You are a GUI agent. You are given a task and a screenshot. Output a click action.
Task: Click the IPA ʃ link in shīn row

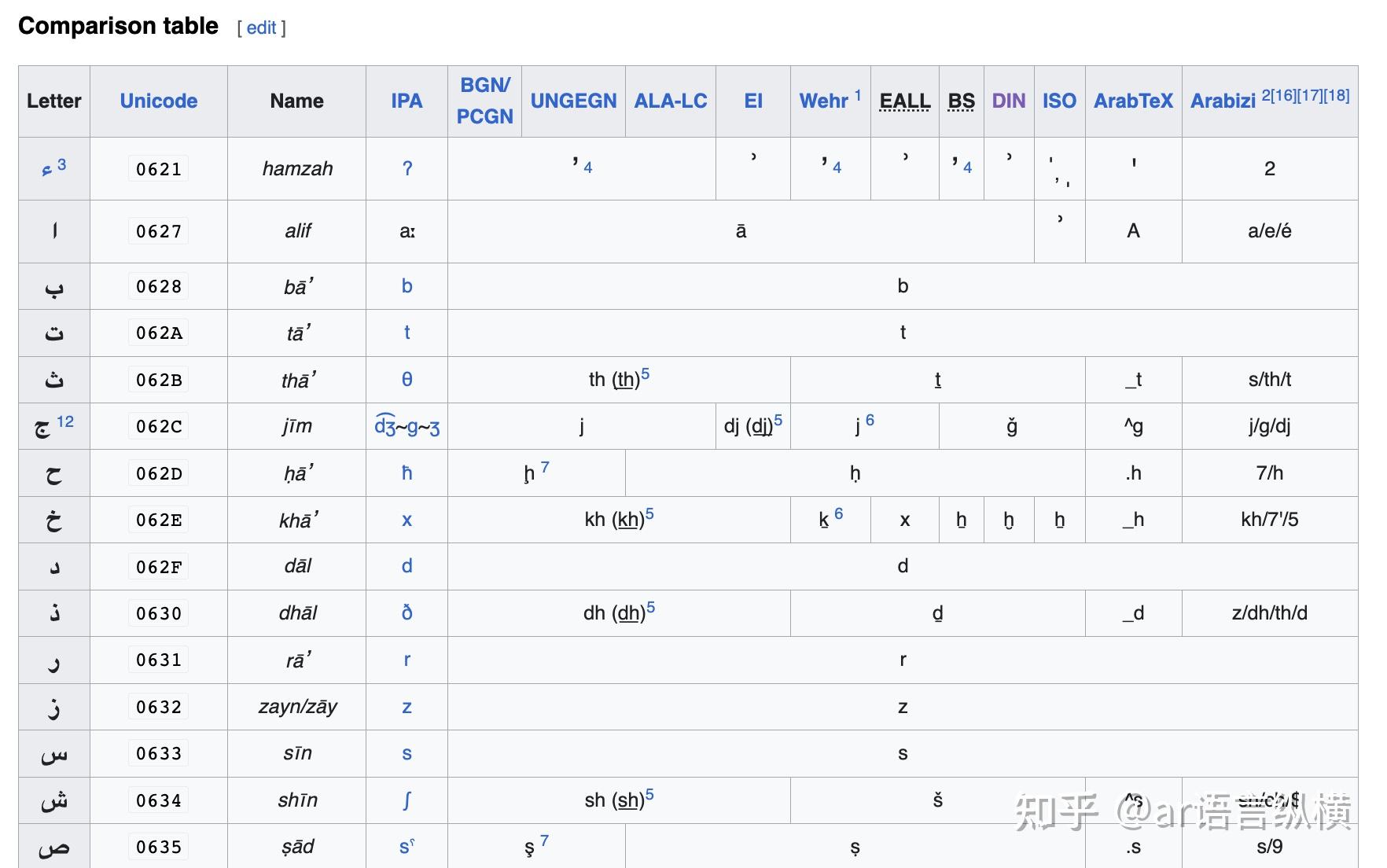coord(407,800)
